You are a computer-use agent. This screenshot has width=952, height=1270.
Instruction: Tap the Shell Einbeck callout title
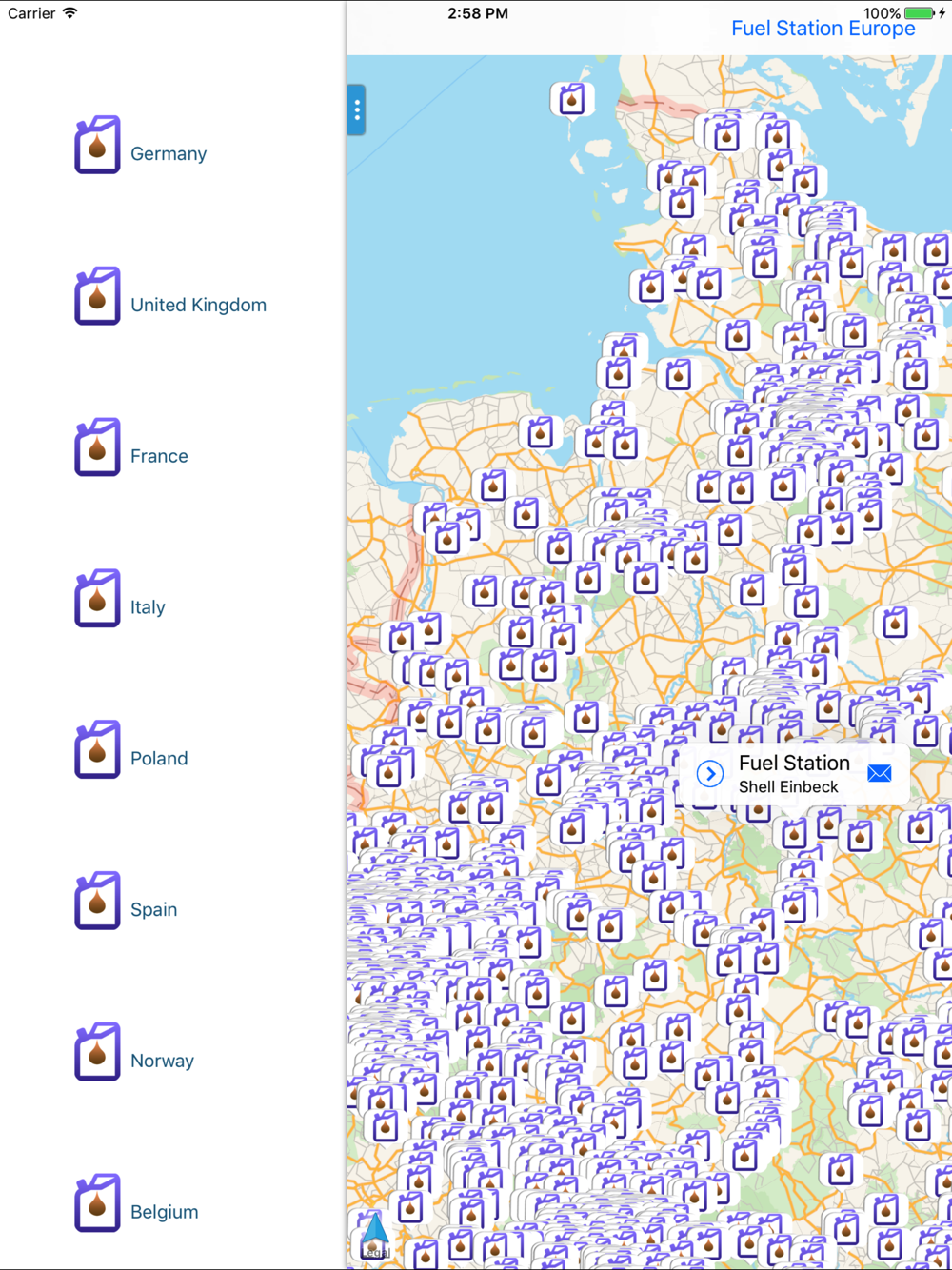coord(794,763)
